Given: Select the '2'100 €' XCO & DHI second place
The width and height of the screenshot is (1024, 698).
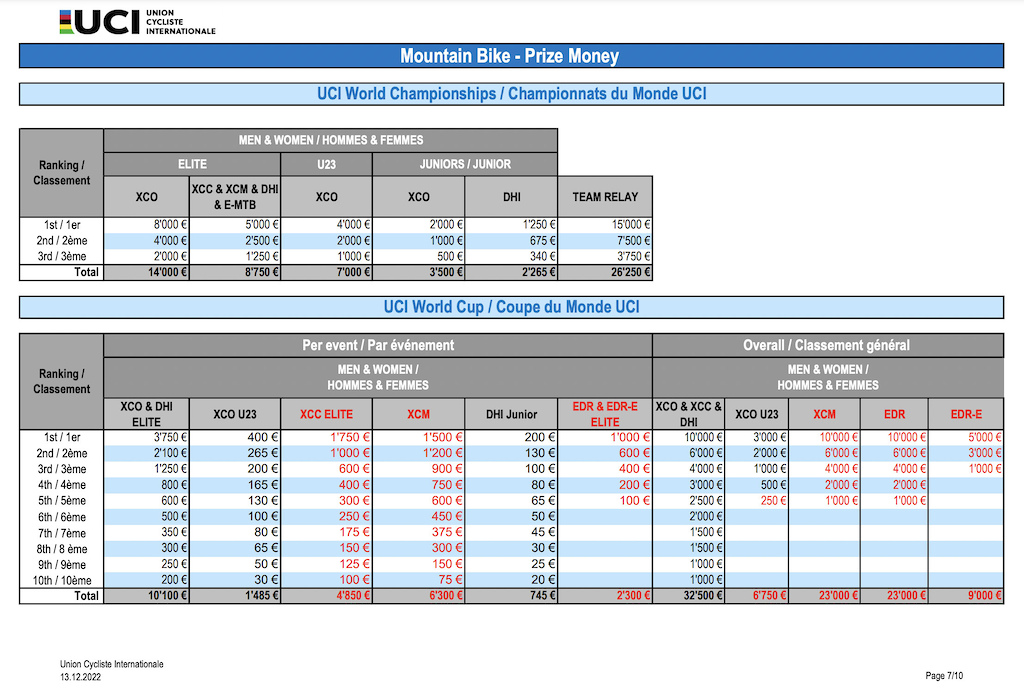Looking at the screenshot, I should click(147, 453).
